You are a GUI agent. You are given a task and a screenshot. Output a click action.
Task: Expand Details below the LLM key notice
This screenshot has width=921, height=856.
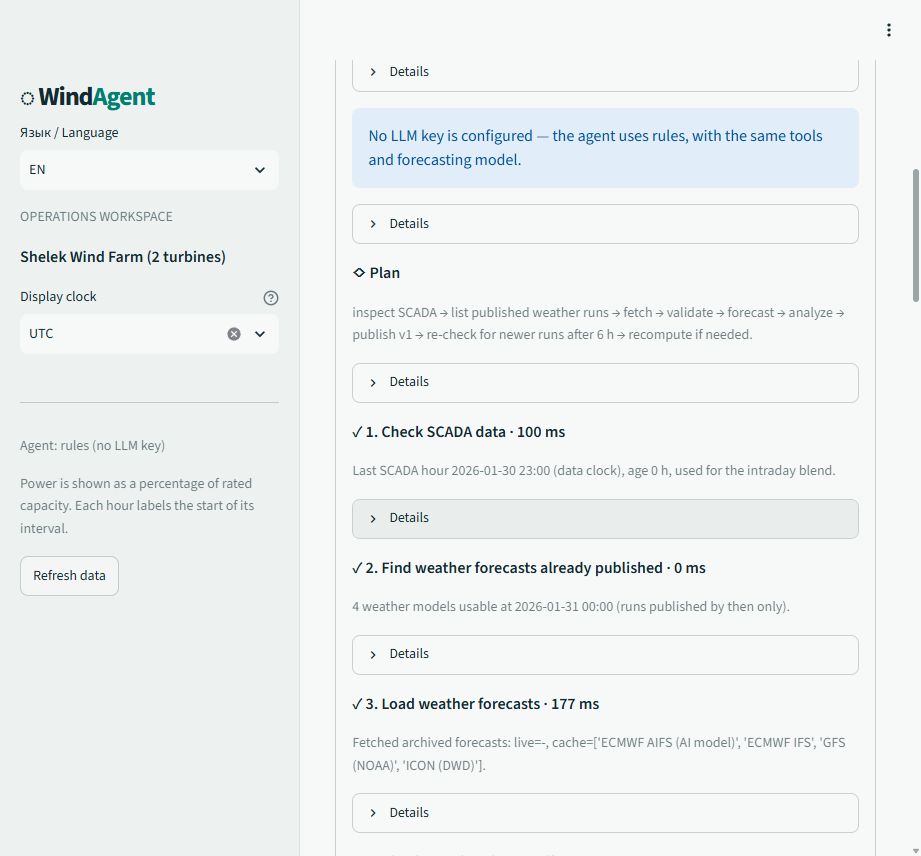605,224
